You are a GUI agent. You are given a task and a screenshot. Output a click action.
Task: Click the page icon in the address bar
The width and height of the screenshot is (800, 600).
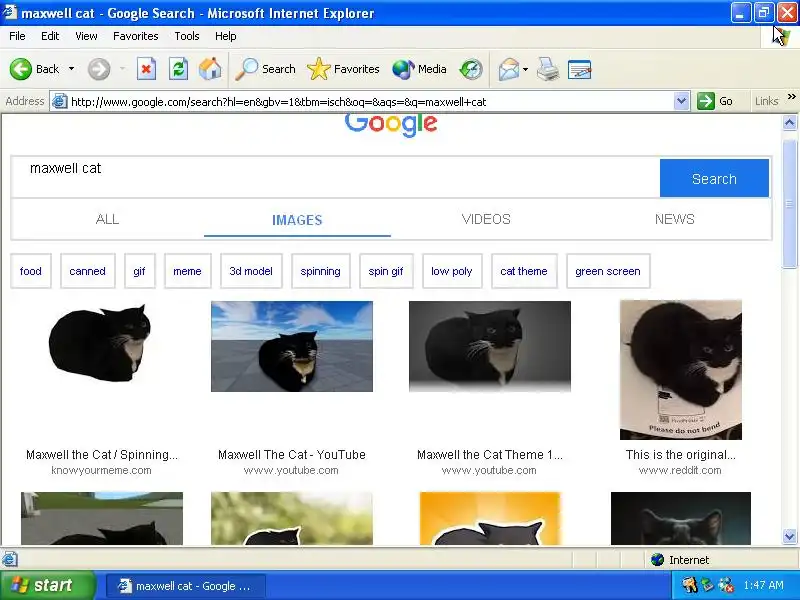tap(60, 102)
